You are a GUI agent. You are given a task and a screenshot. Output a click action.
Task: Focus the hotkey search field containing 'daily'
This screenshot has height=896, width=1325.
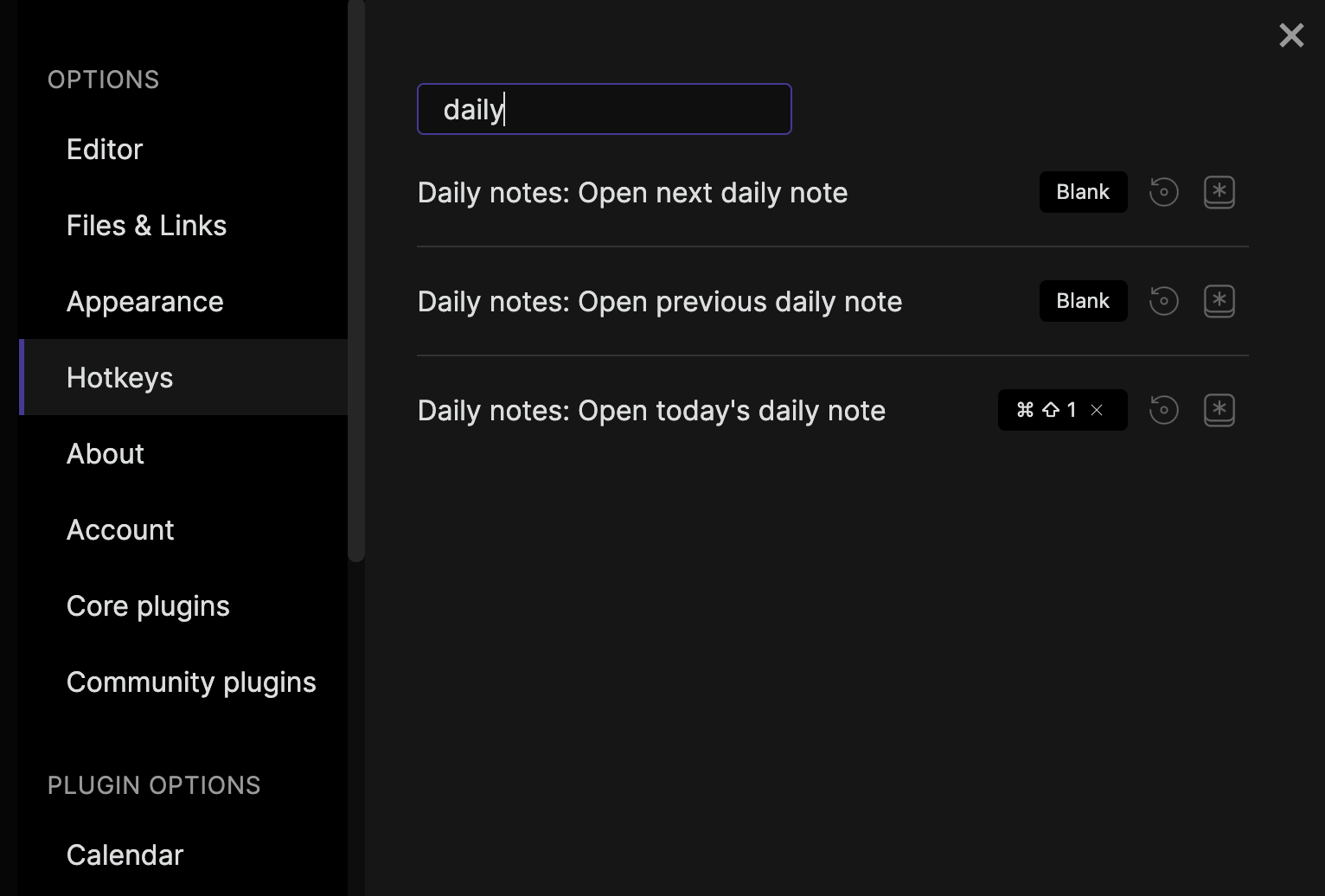click(604, 109)
